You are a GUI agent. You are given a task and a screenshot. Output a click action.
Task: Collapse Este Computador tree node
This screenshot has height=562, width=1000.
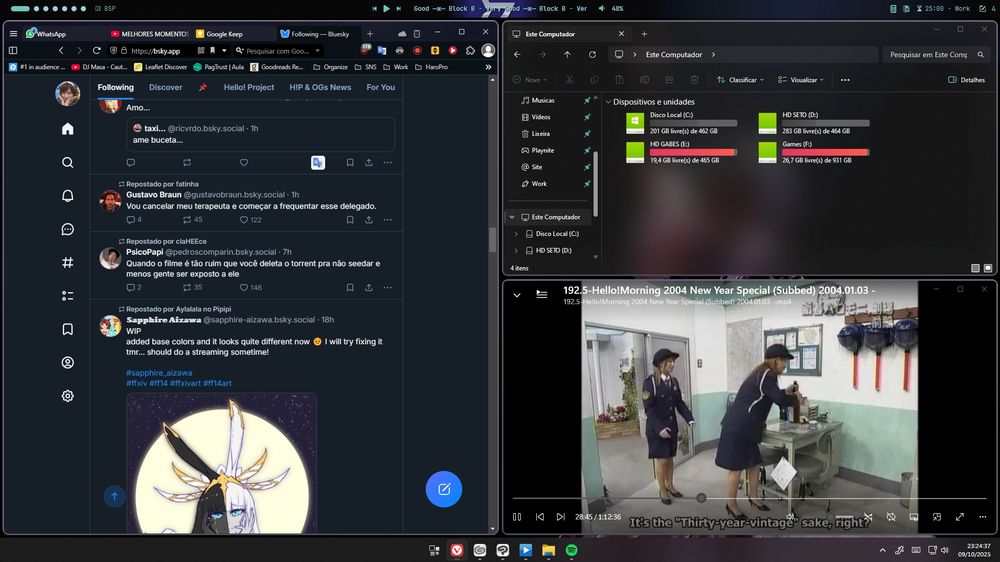click(x=511, y=217)
